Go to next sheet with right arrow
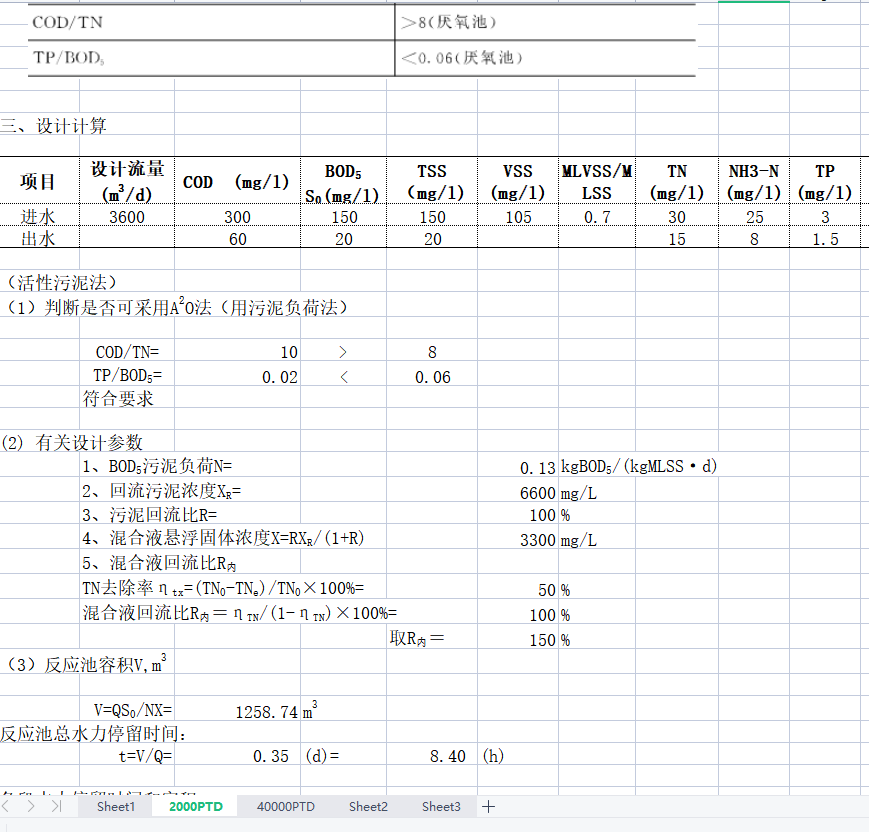Screen dimensions: 869x832 tap(31, 806)
